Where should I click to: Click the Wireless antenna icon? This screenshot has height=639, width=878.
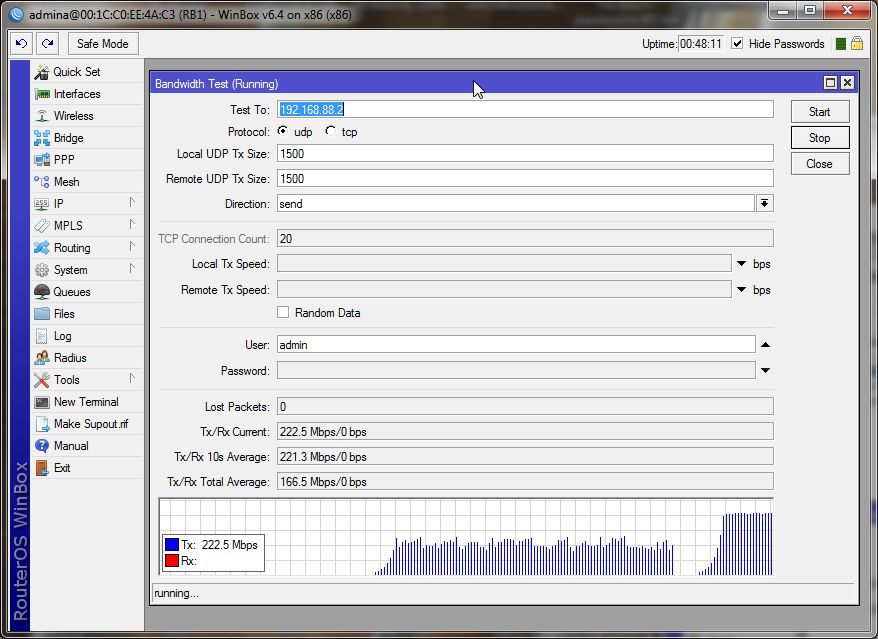(42, 116)
